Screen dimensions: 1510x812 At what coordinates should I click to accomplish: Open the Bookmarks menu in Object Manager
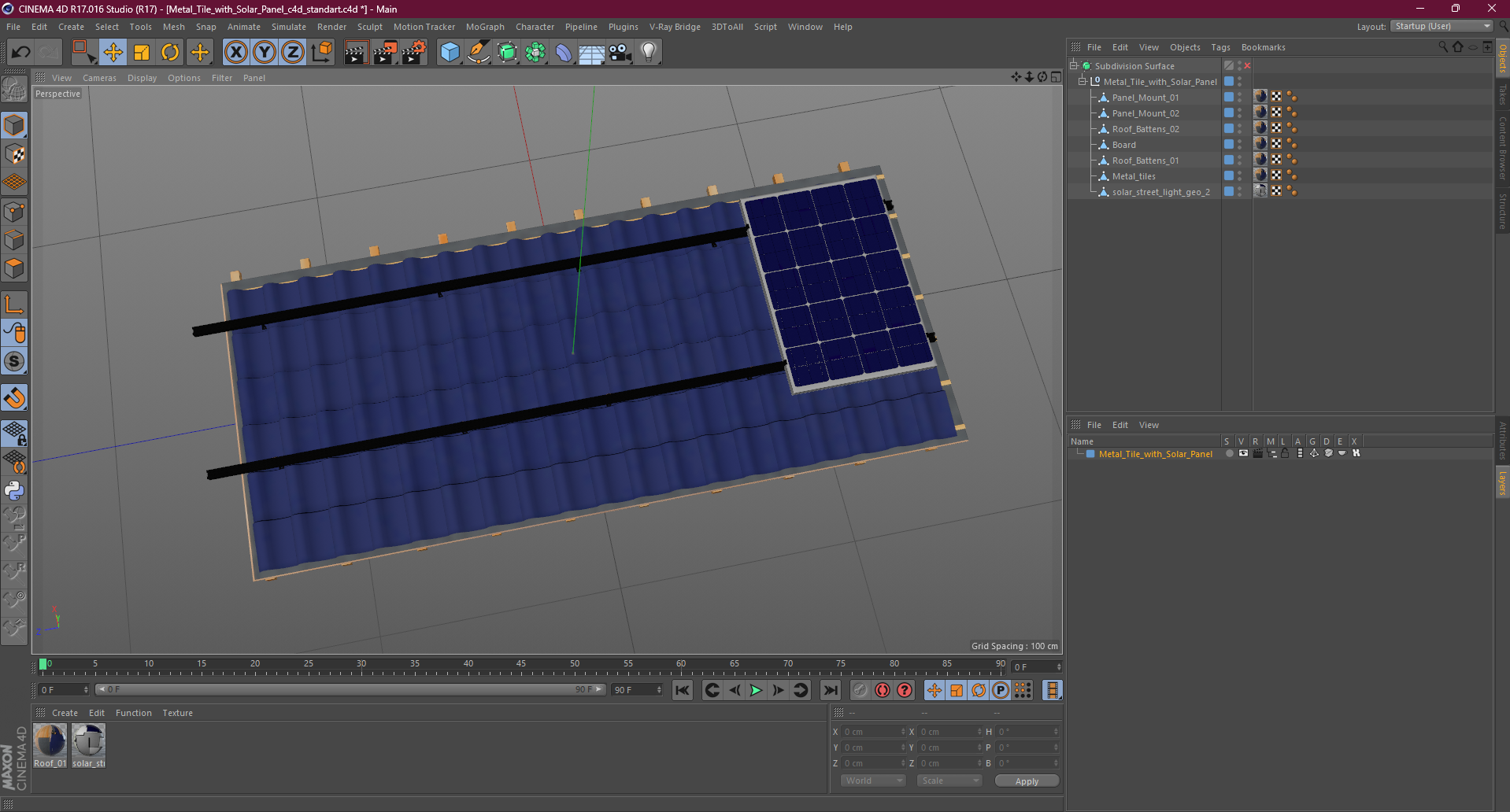coord(1263,47)
